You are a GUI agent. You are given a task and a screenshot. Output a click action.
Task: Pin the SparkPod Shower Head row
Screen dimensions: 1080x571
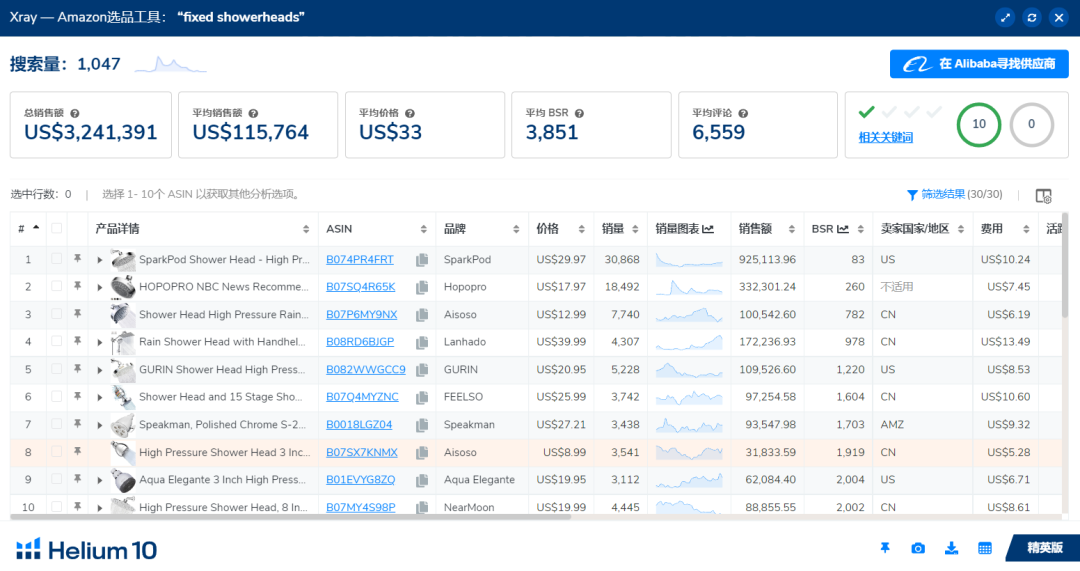coord(78,258)
